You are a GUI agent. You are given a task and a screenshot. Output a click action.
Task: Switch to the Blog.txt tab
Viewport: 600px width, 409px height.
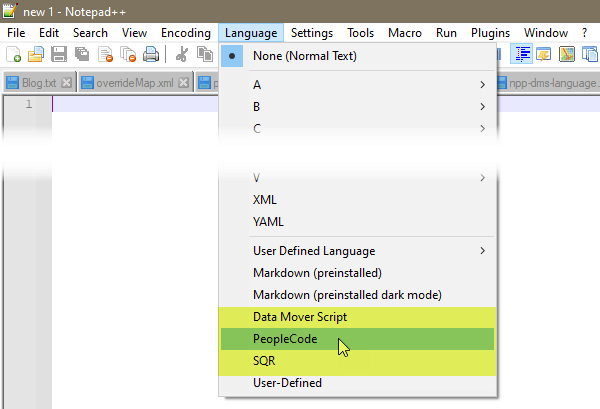coord(39,82)
